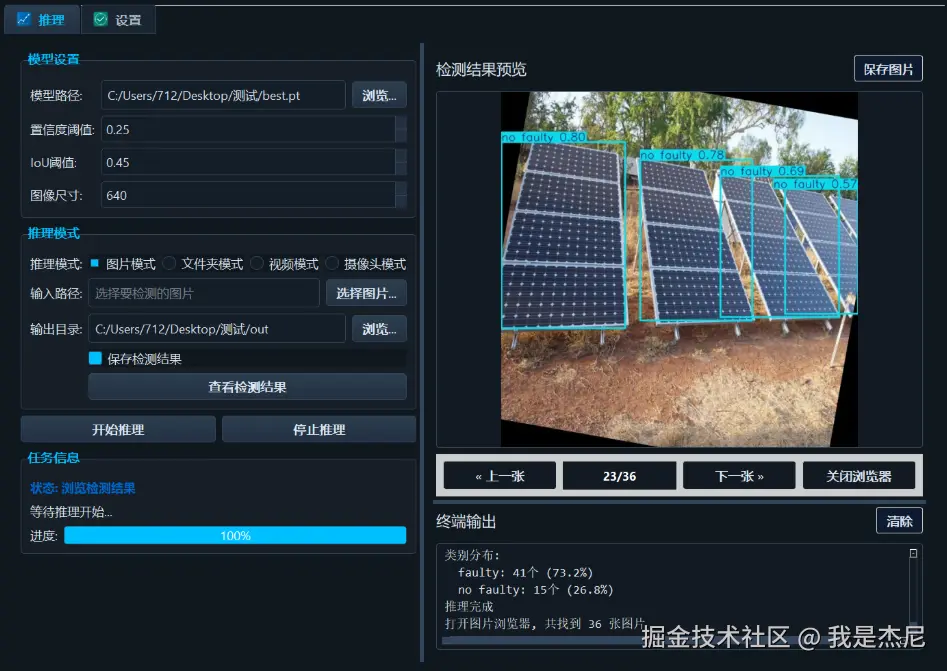Go to next image with 下一张

739,476
